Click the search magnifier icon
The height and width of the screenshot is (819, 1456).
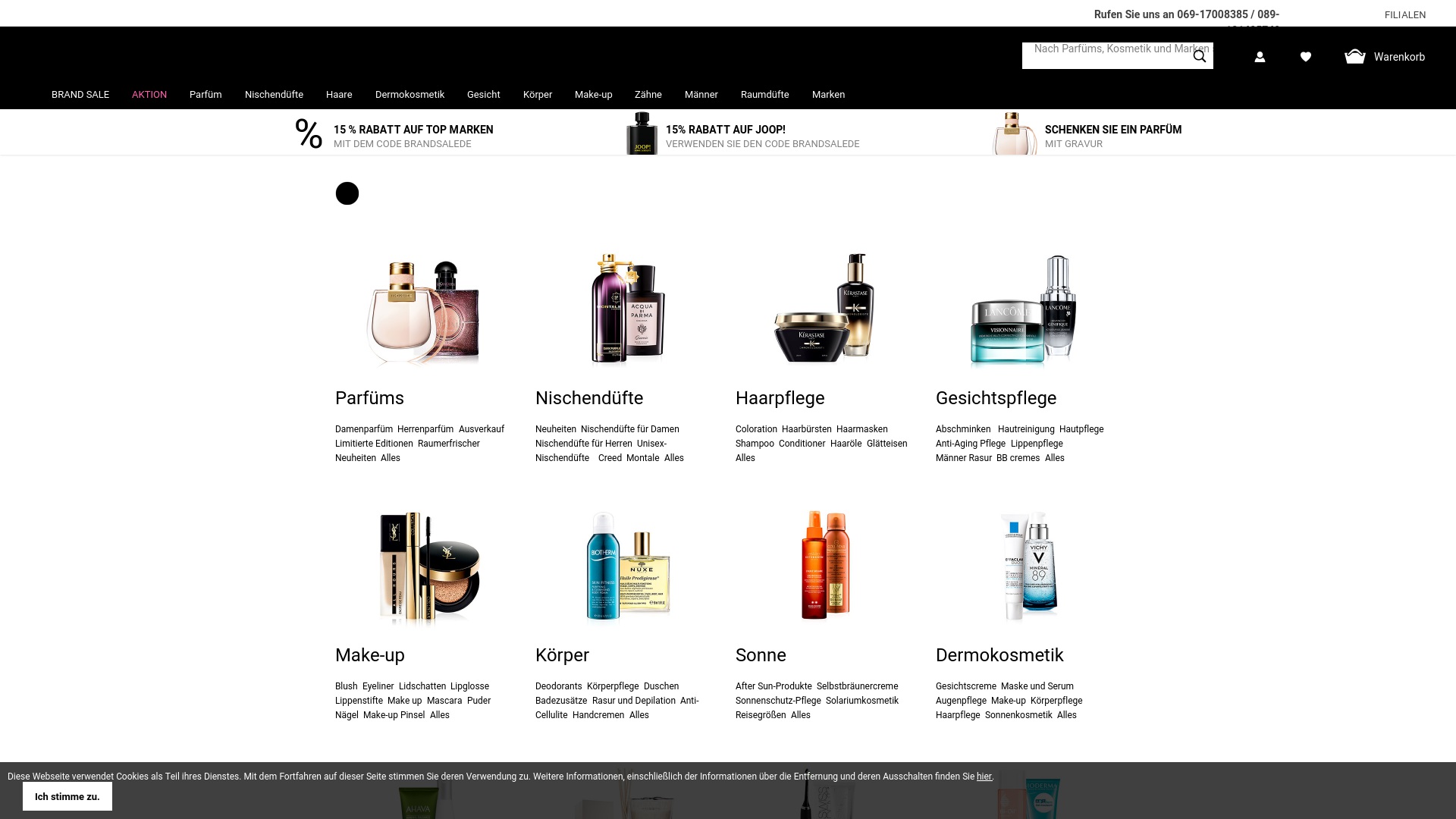click(x=1200, y=56)
